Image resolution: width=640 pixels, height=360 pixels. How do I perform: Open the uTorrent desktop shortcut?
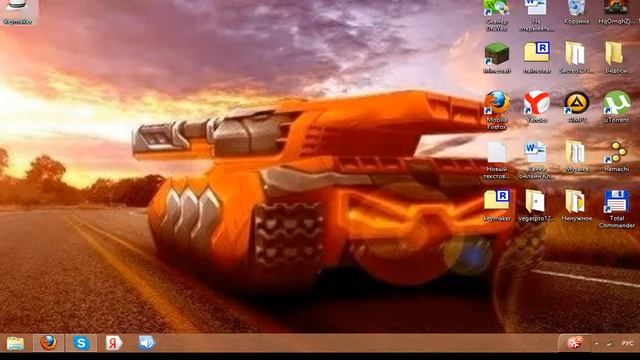tap(616, 107)
